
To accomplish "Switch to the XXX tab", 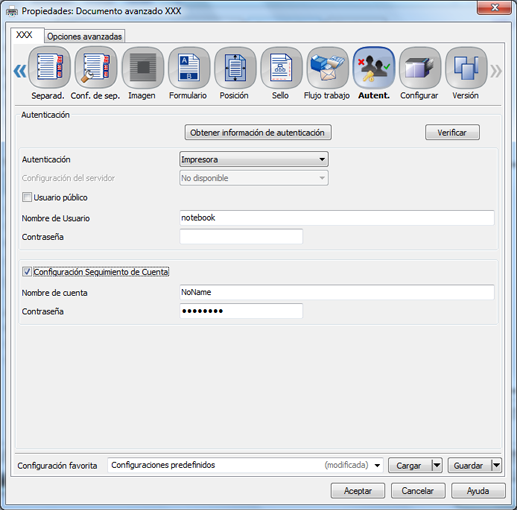I will pyautogui.click(x=27, y=35).
